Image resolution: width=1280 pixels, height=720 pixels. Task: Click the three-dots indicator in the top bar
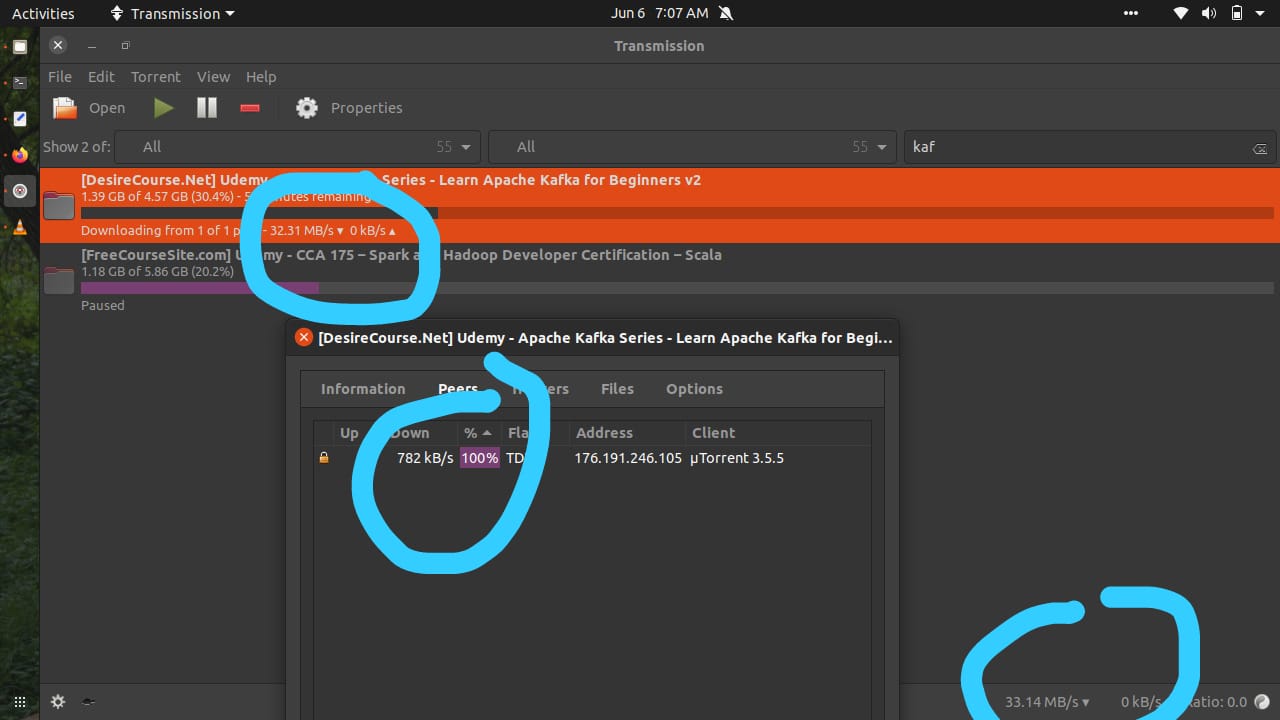point(1131,13)
